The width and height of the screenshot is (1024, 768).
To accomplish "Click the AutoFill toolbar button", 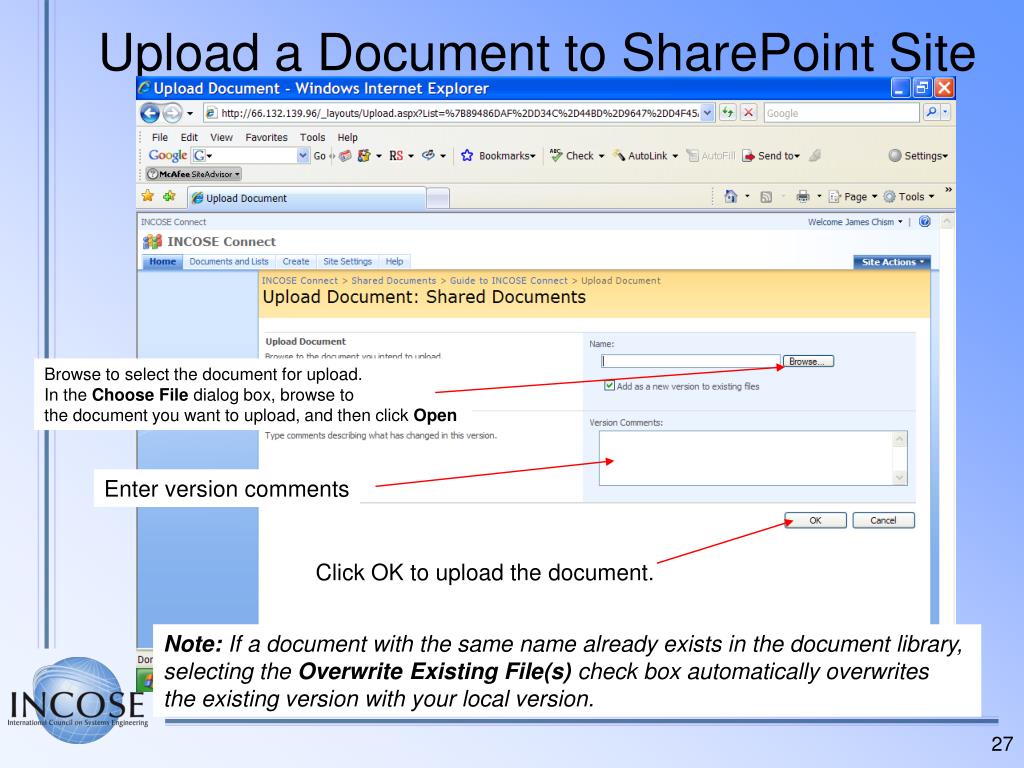I will pyautogui.click(x=711, y=155).
